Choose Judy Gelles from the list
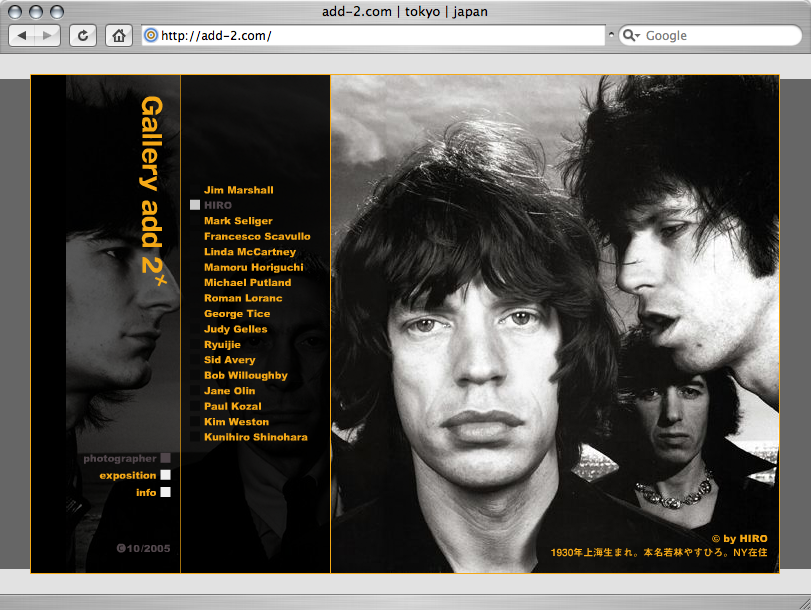 235,329
